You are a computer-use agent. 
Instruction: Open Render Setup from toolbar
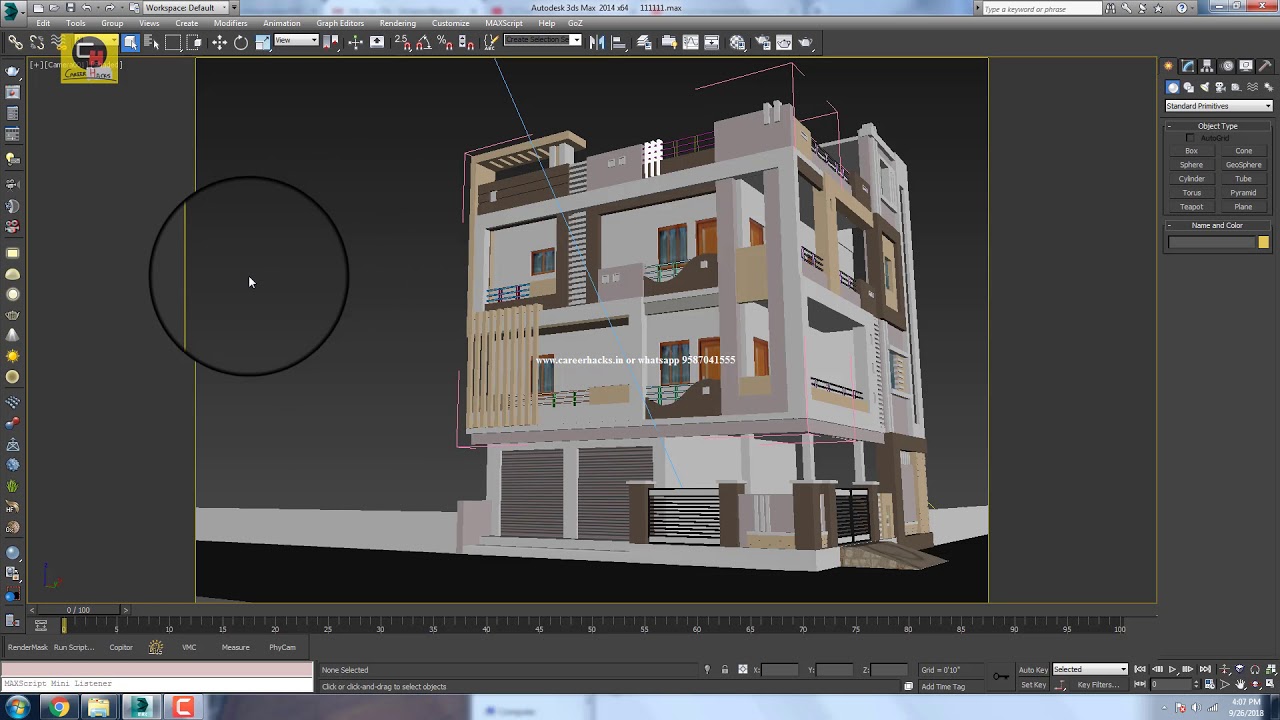click(x=762, y=42)
